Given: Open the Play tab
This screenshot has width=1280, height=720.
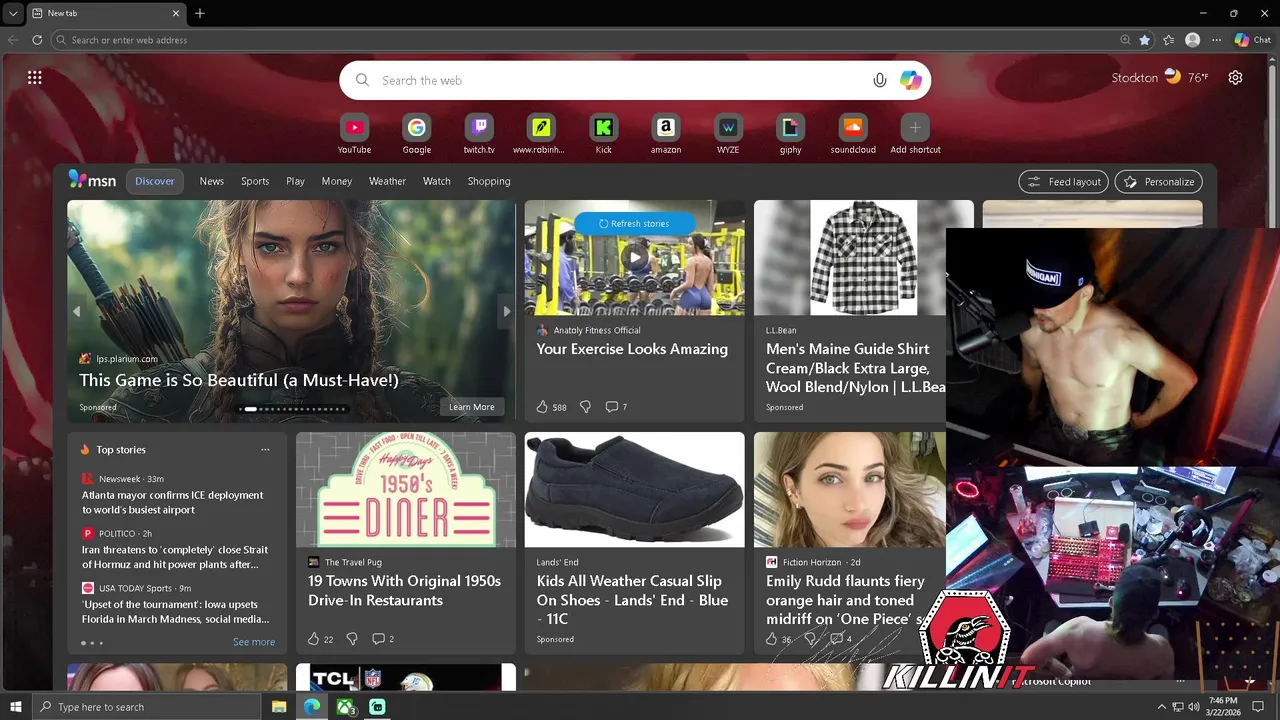Looking at the screenshot, I should [295, 181].
